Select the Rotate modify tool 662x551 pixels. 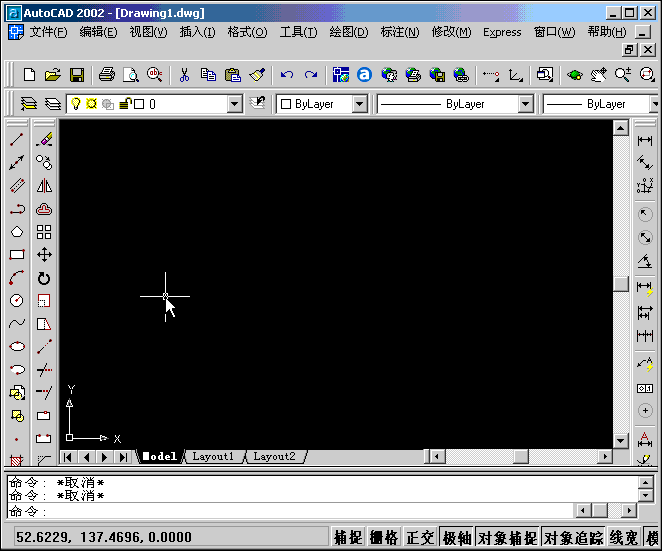coord(44,278)
